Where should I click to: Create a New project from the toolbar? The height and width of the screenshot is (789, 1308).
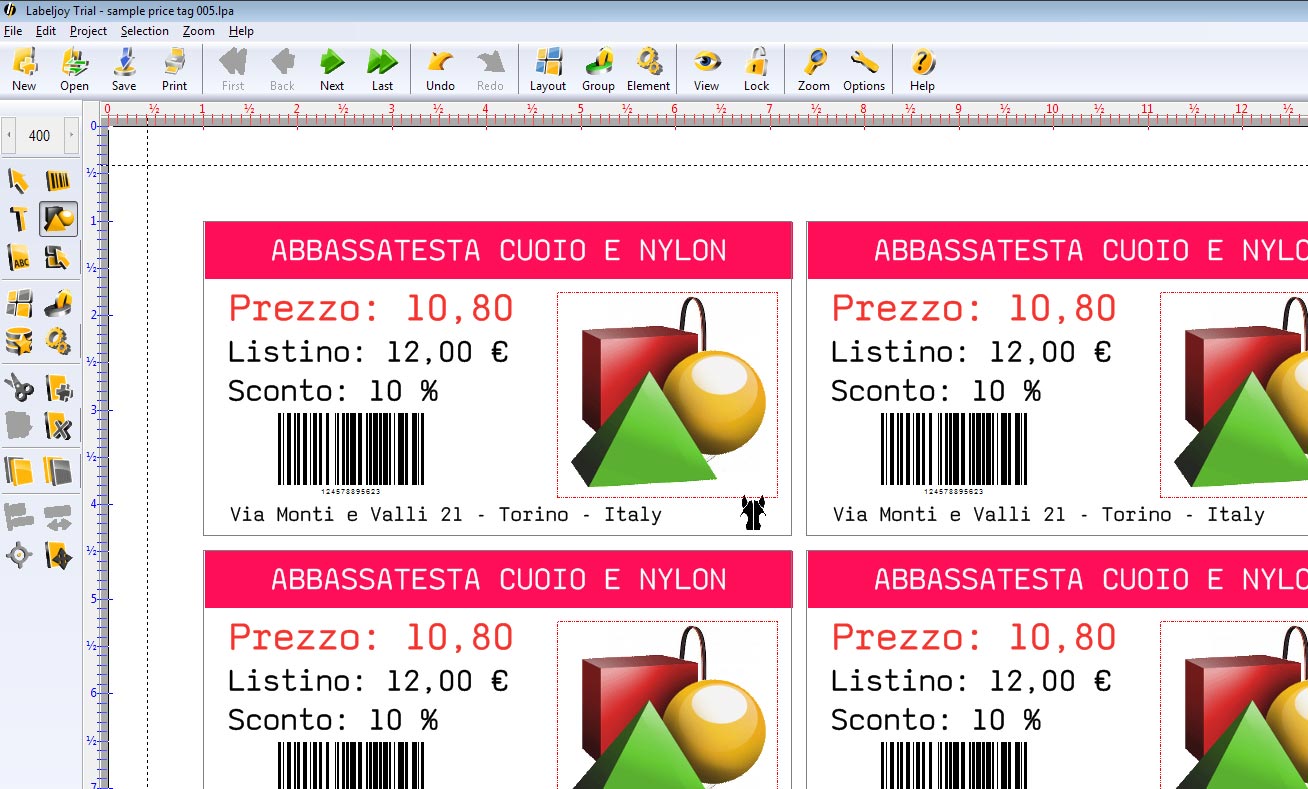click(24, 70)
